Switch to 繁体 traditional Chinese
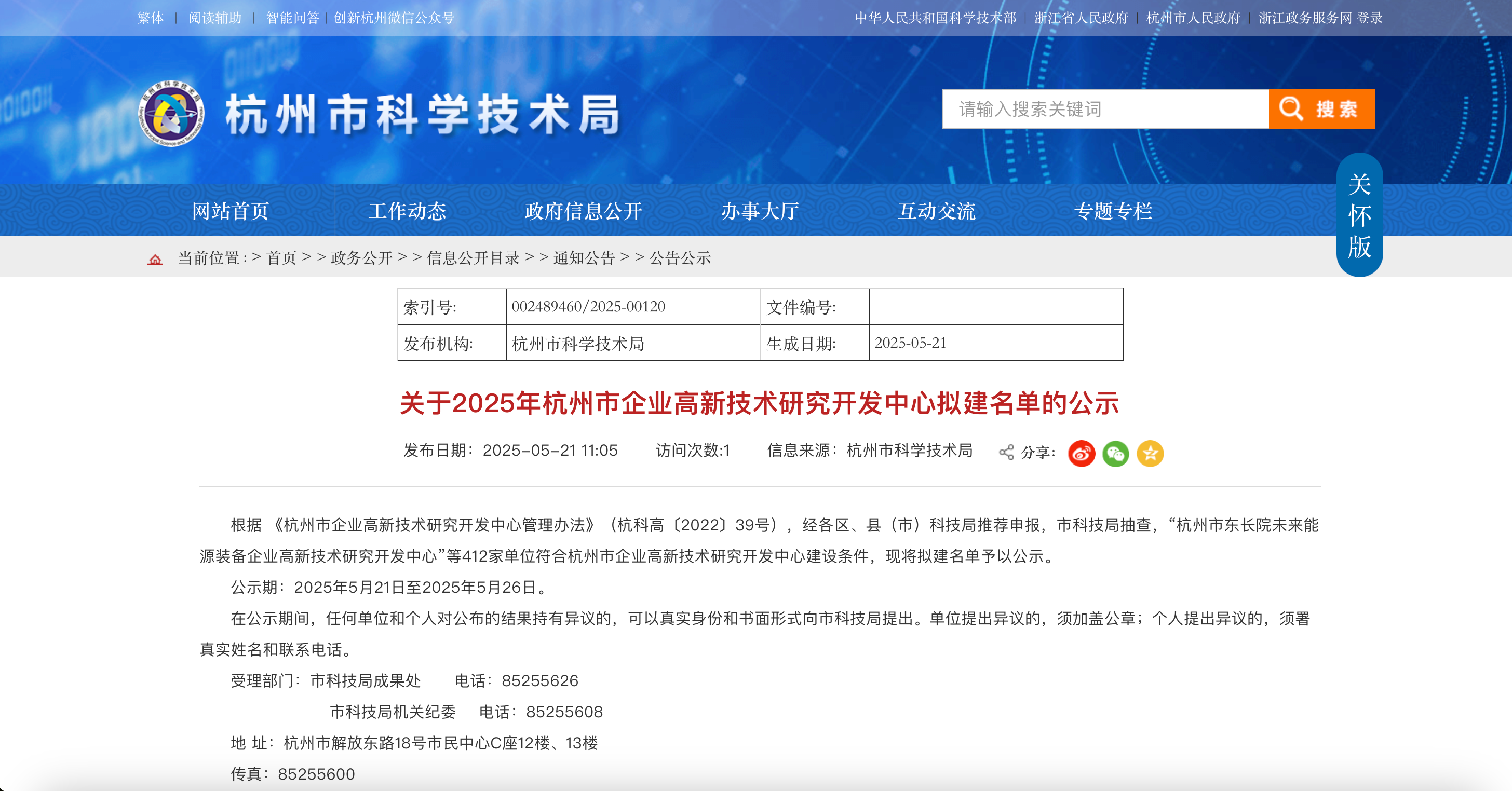Screen dimensions: 1512x791 [151, 18]
